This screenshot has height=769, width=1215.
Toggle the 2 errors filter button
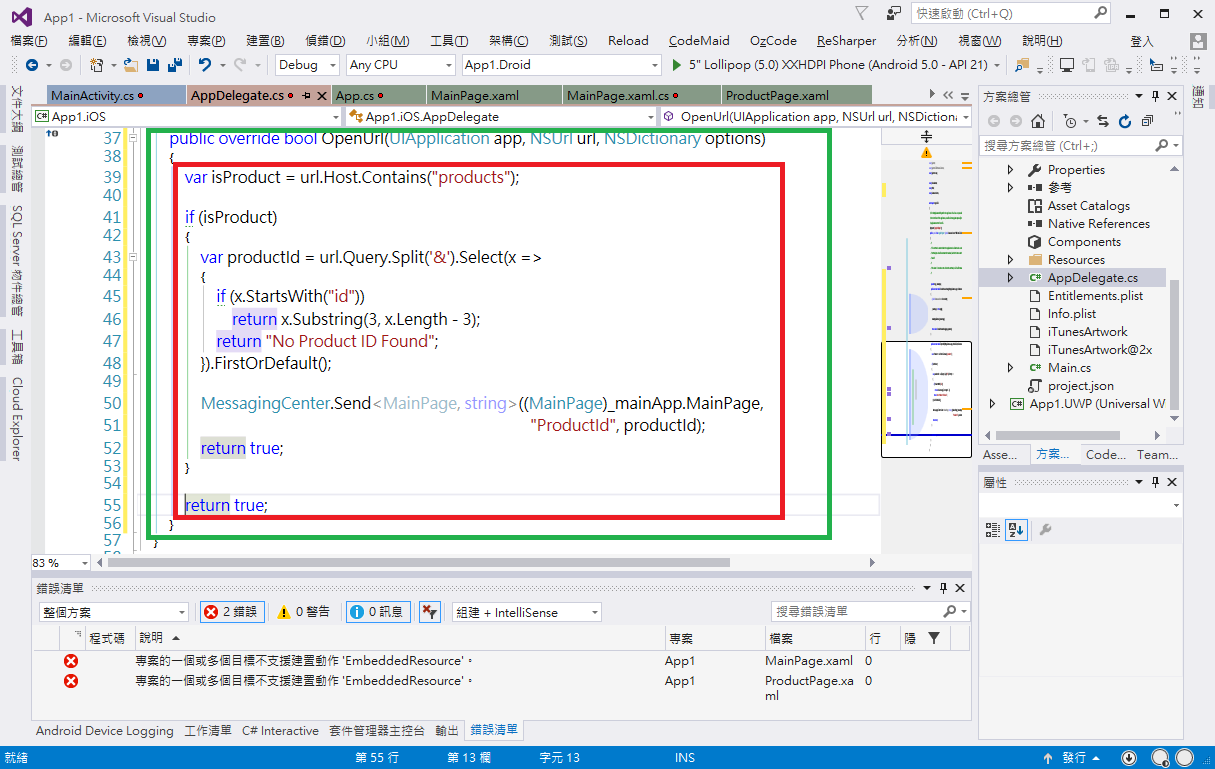point(232,612)
